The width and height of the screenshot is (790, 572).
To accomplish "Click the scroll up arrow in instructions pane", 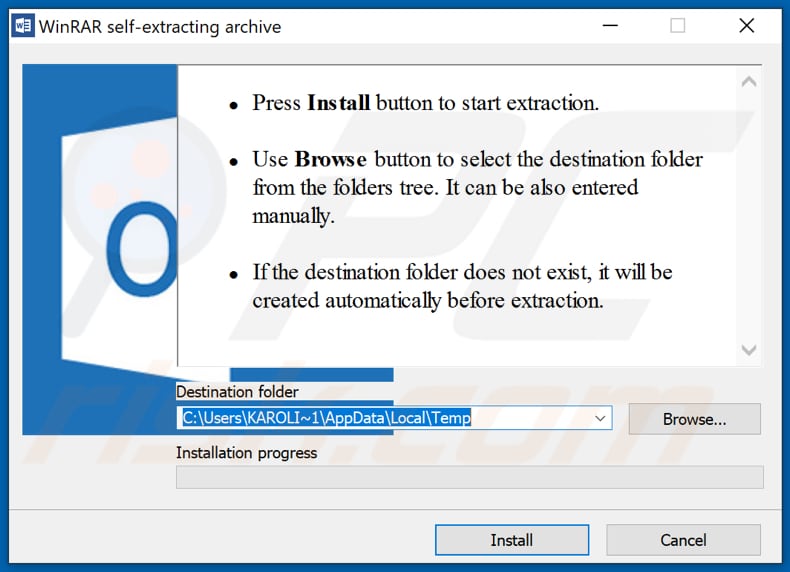I will click(x=748, y=82).
